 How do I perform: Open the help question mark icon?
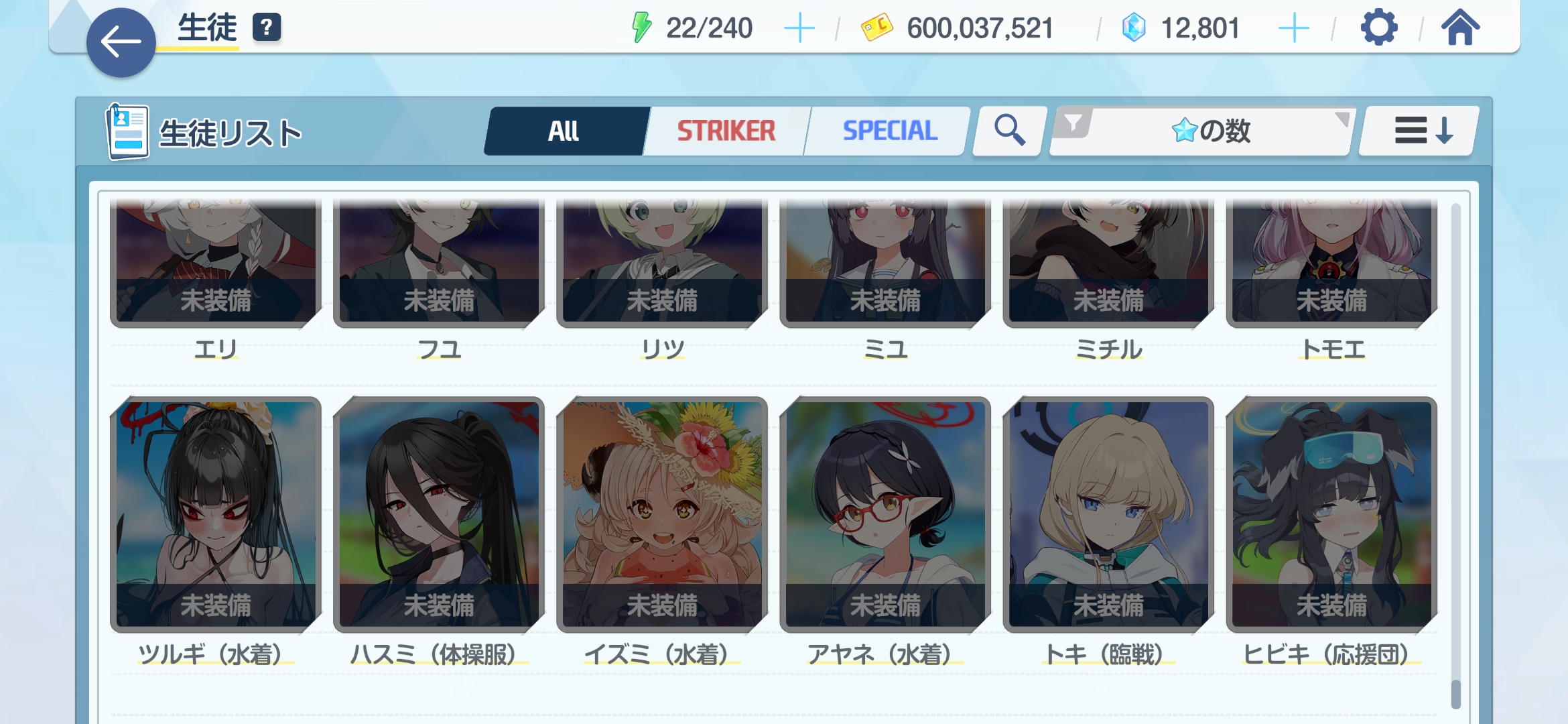266,27
